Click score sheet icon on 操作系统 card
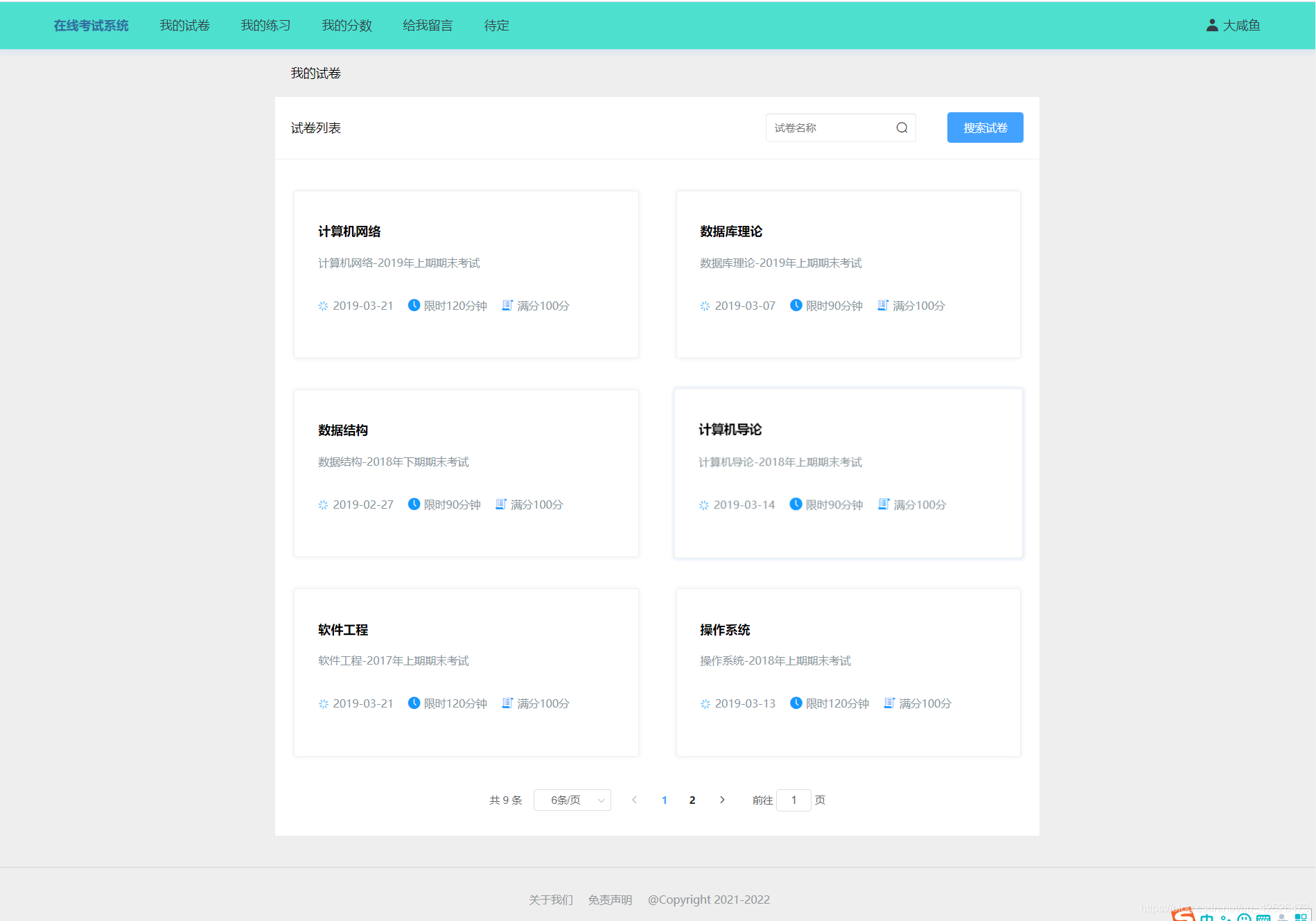 (x=889, y=703)
